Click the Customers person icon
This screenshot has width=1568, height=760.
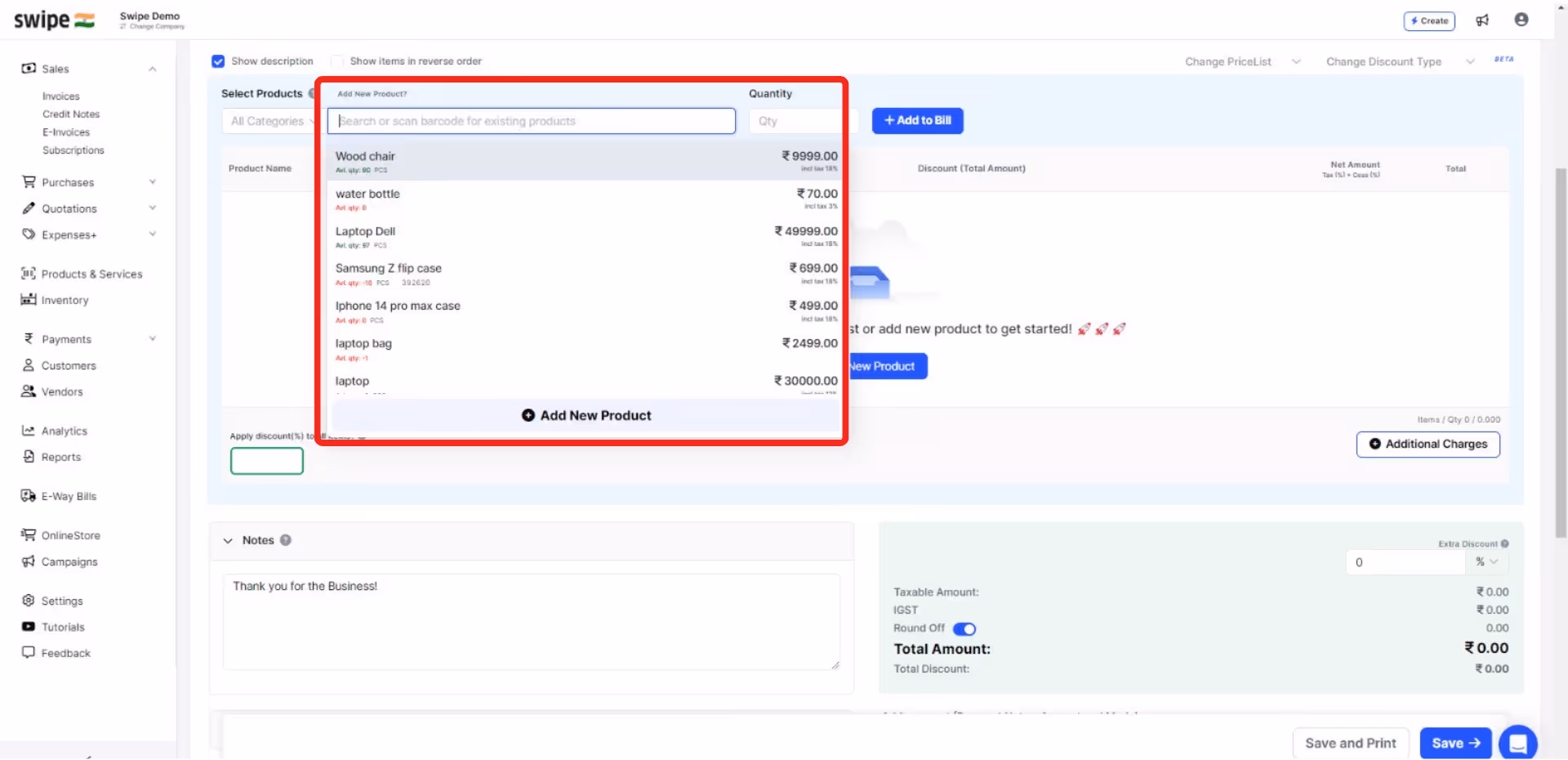(29, 365)
